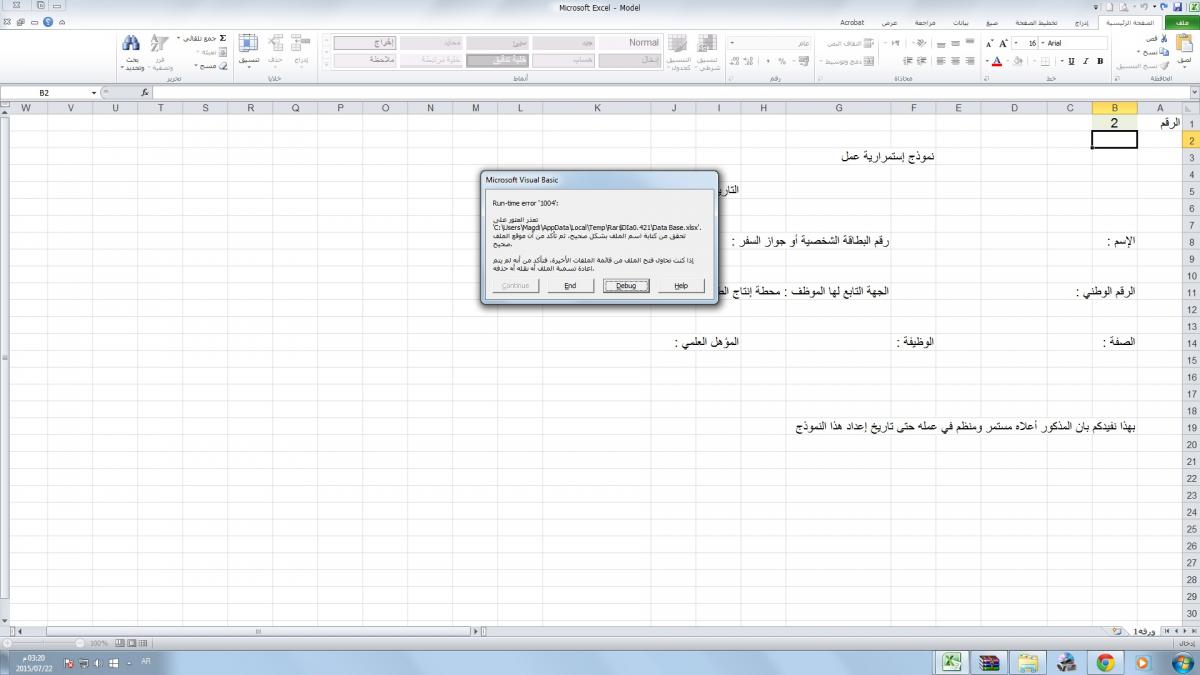Viewport: 1200px width, 675px height.
Task: Click the Borders icon in the font group
Action: [x=1045, y=61]
